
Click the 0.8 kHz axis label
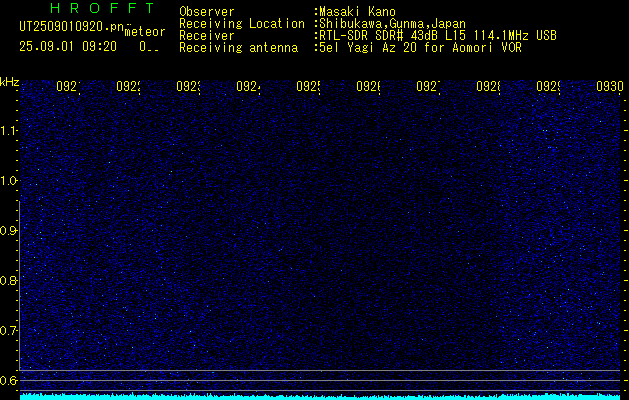[9, 280]
